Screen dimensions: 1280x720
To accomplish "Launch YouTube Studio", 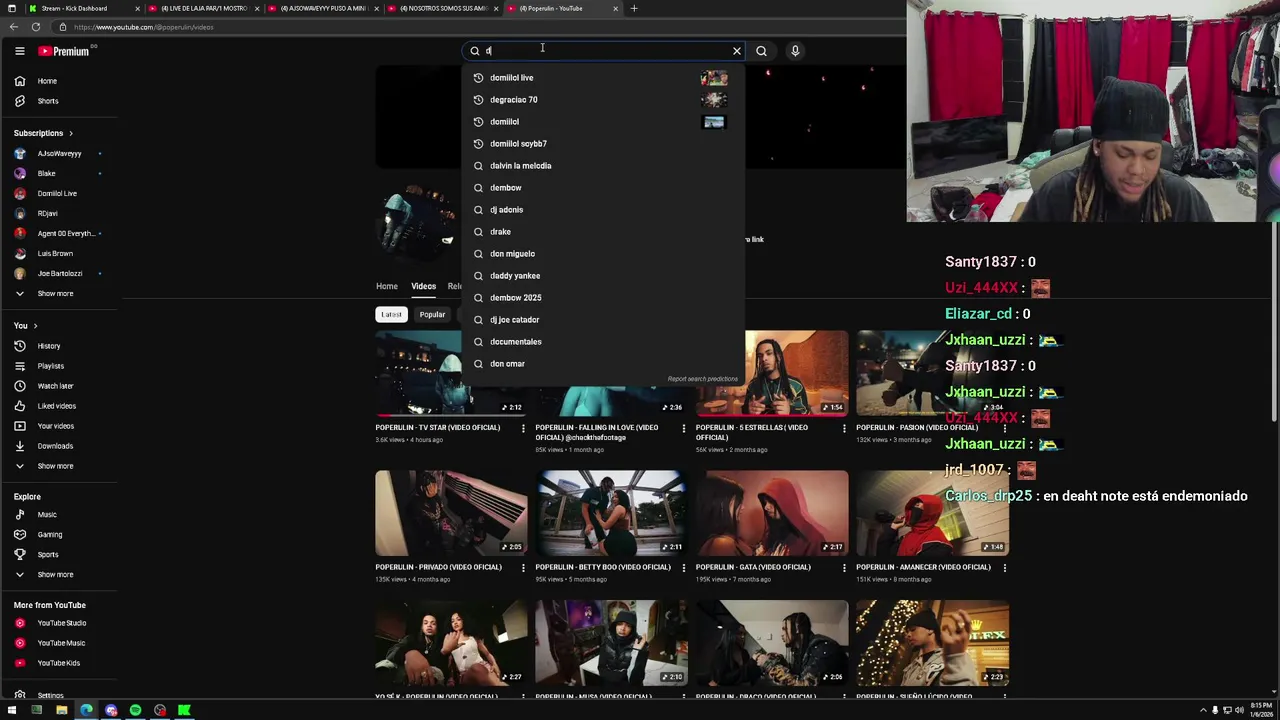I will (60, 623).
